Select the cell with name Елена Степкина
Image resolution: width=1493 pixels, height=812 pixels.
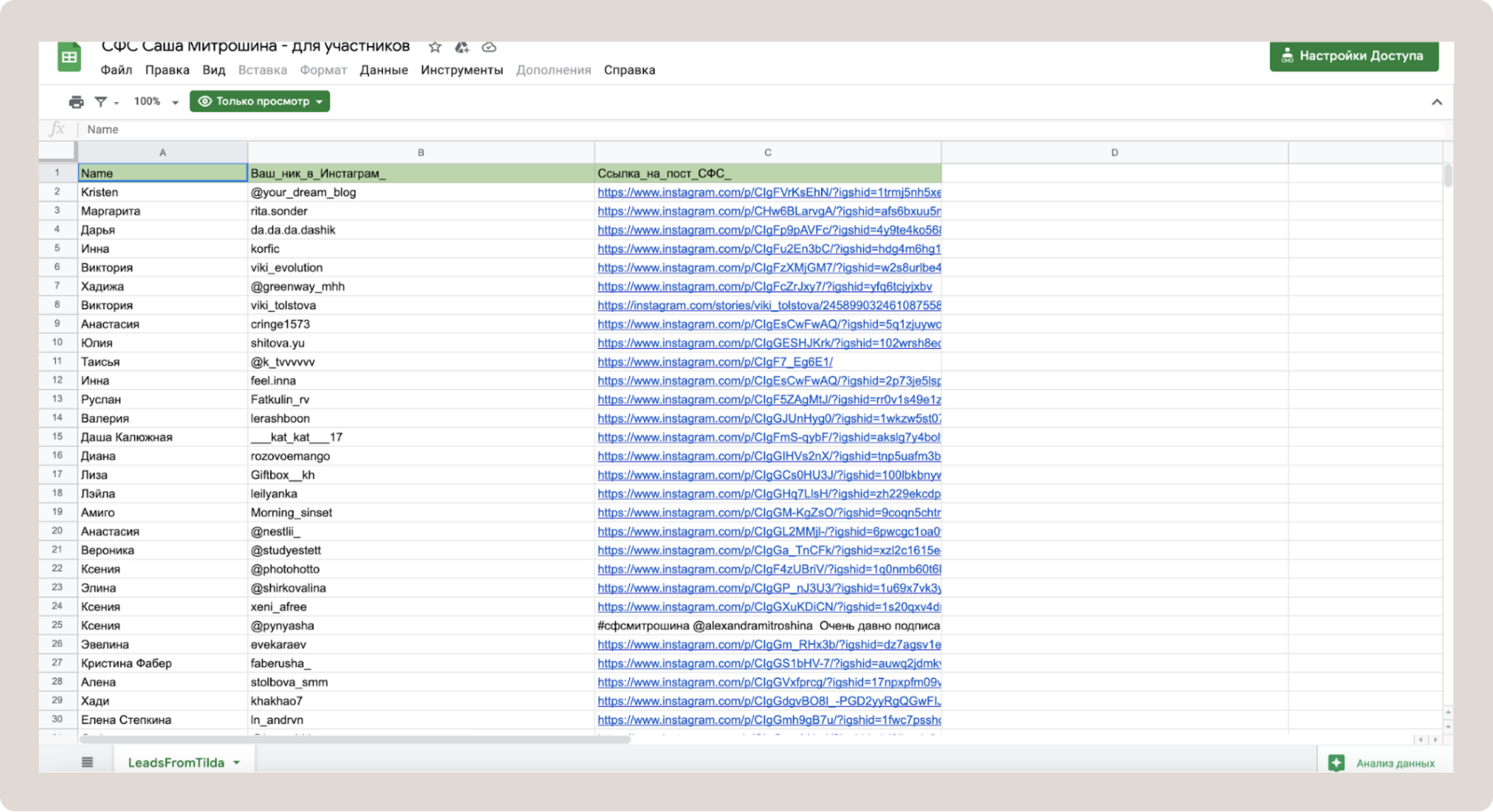(163, 720)
